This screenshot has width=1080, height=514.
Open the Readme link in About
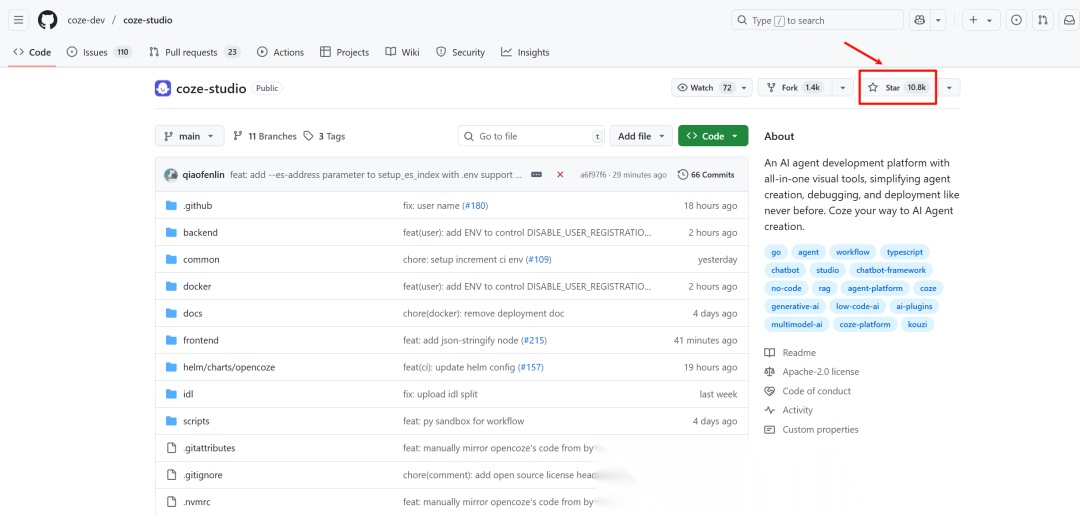tap(789, 353)
